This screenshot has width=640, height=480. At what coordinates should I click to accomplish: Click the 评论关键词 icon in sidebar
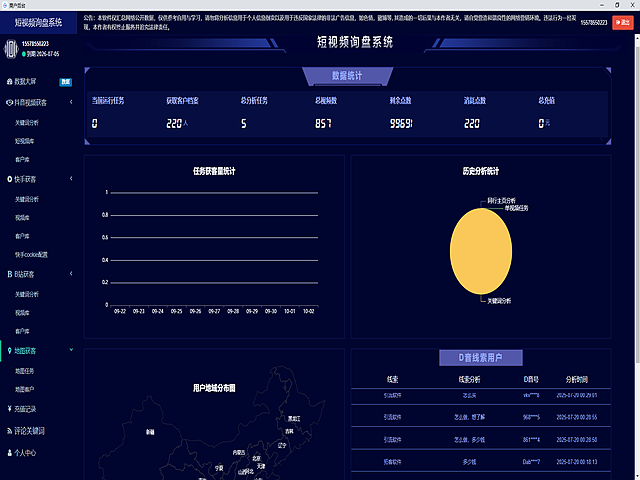tap(9, 431)
